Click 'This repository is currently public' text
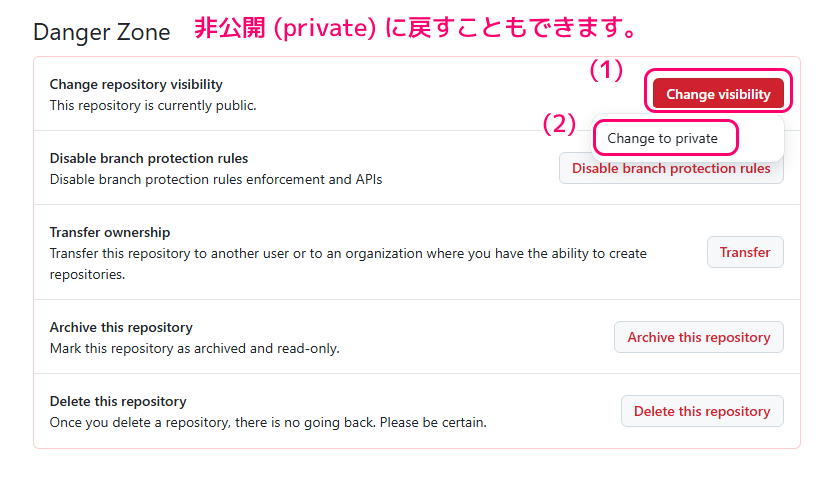The height and width of the screenshot is (487, 830). (153, 105)
